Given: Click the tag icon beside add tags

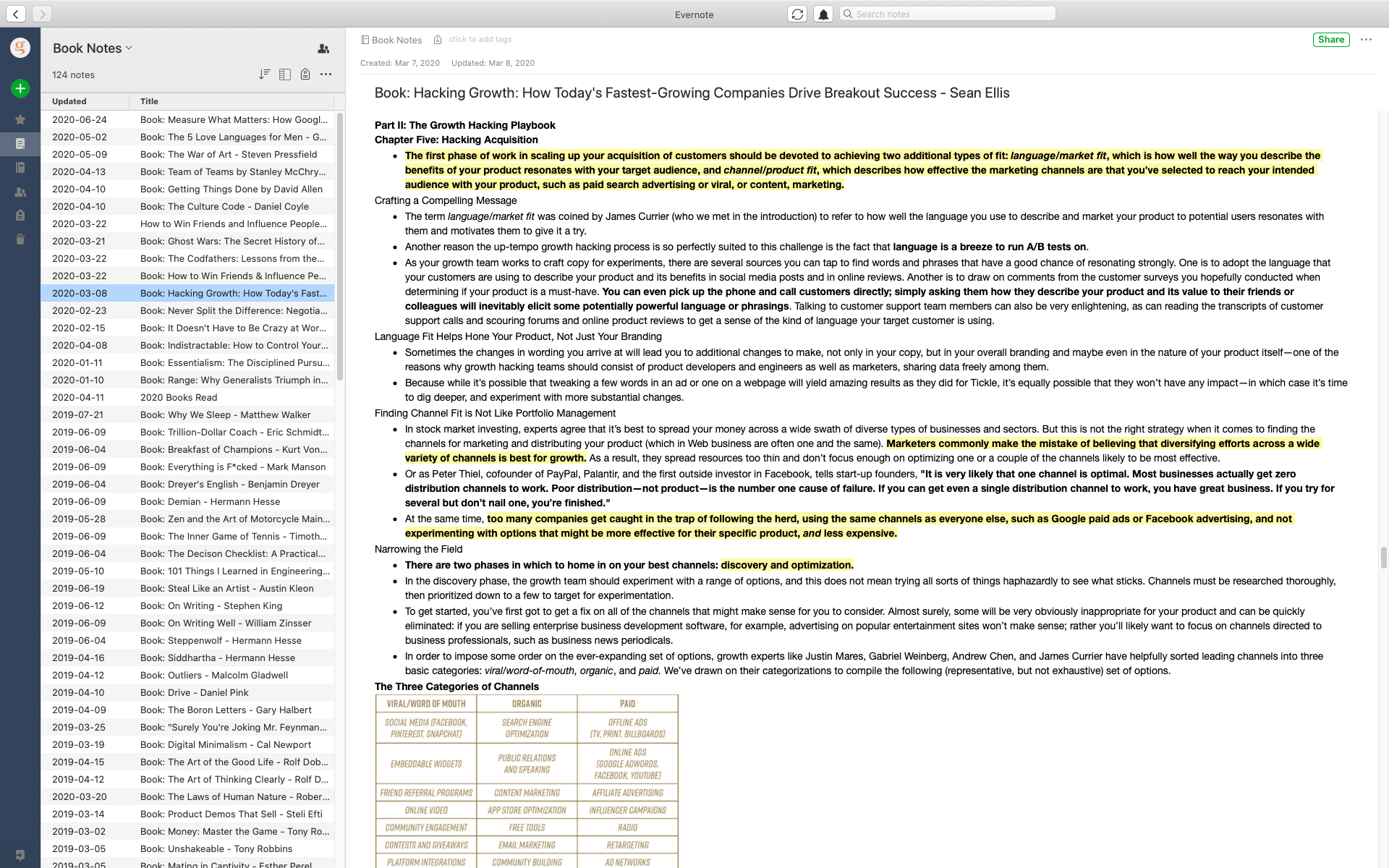Looking at the screenshot, I should coord(438,40).
